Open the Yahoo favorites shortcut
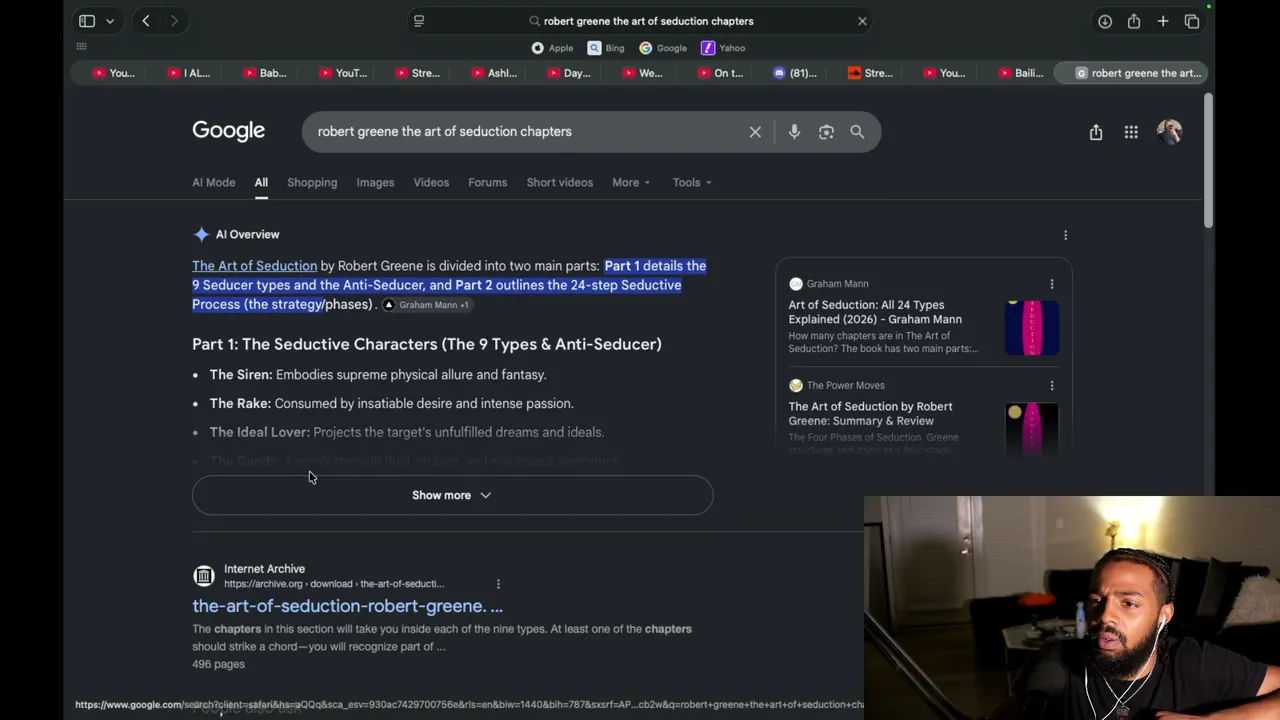 tap(723, 48)
